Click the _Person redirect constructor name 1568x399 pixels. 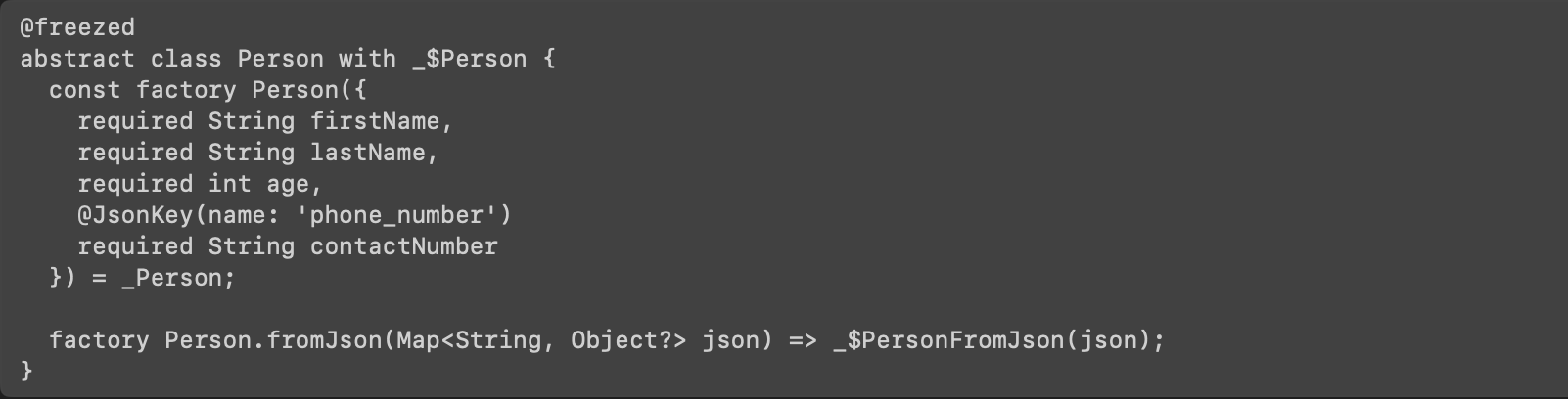(x=171, y=278)
